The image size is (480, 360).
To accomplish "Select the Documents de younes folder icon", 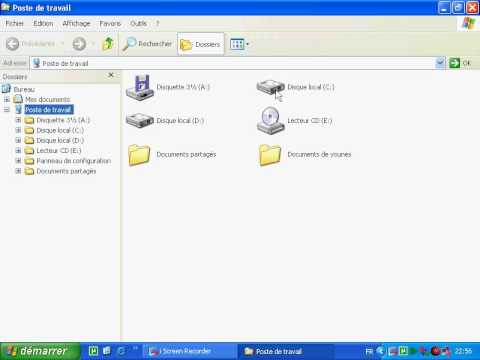I will (x=270, y=155).
